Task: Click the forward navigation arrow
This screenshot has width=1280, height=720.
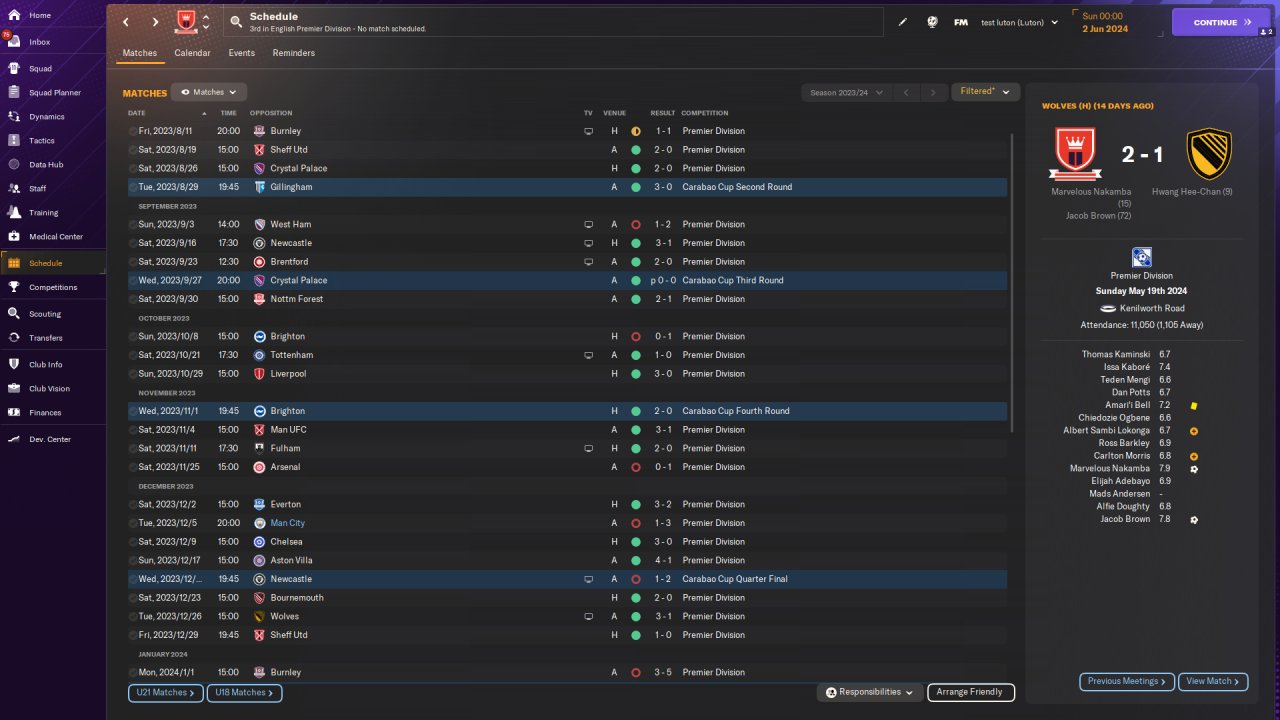Action: [155, 22]
